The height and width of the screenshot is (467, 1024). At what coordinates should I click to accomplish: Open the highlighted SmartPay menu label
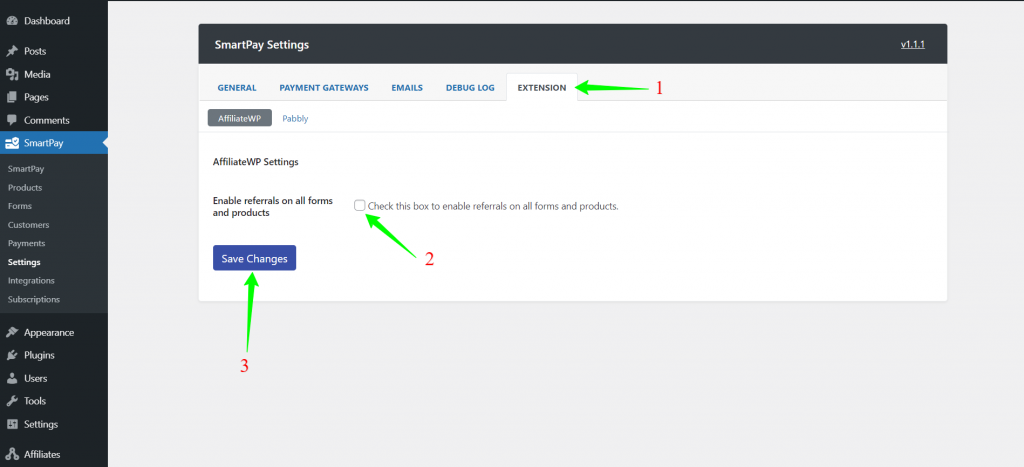click(x=44, y=143)
